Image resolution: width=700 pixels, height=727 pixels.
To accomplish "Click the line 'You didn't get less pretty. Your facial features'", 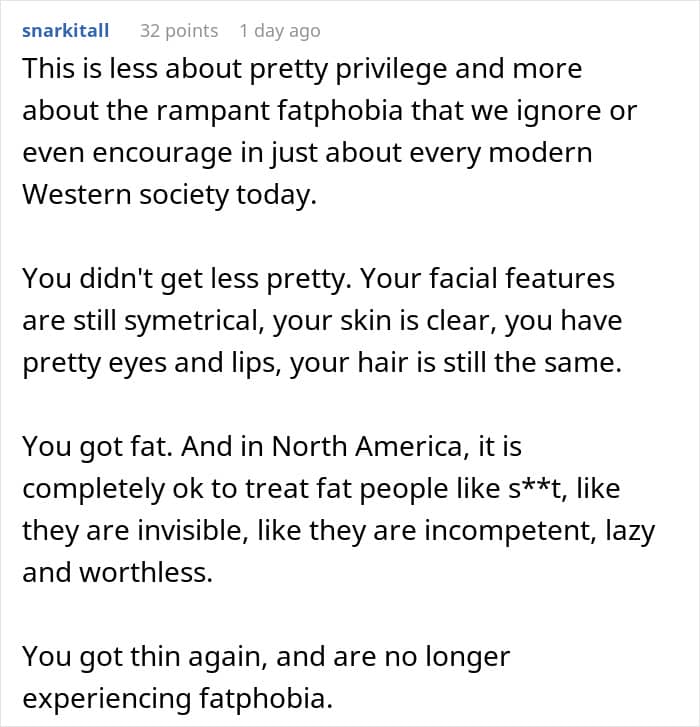I will (318, 279).
